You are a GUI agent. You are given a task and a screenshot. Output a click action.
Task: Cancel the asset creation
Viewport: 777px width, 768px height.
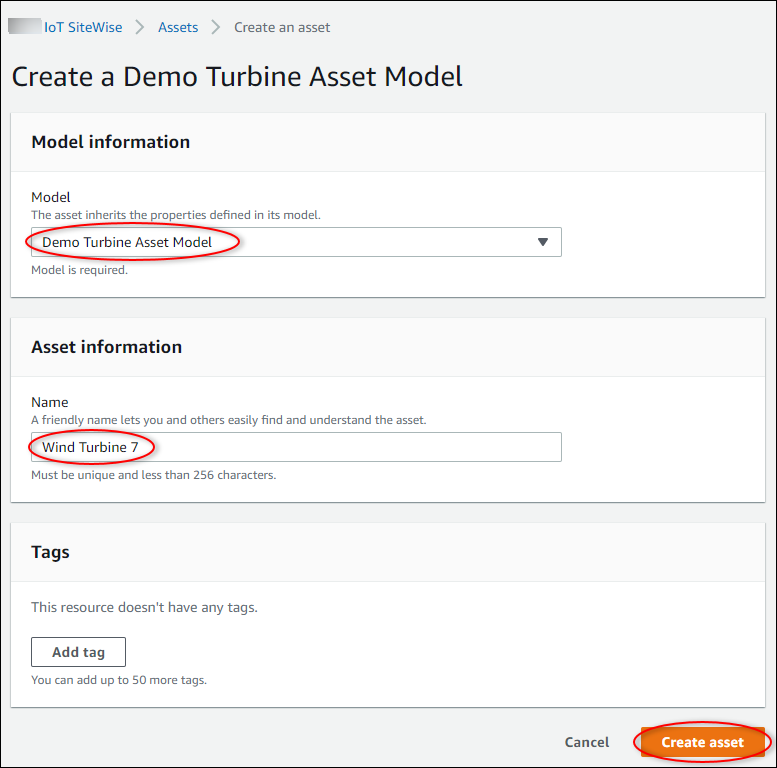[x=587, y=742]
